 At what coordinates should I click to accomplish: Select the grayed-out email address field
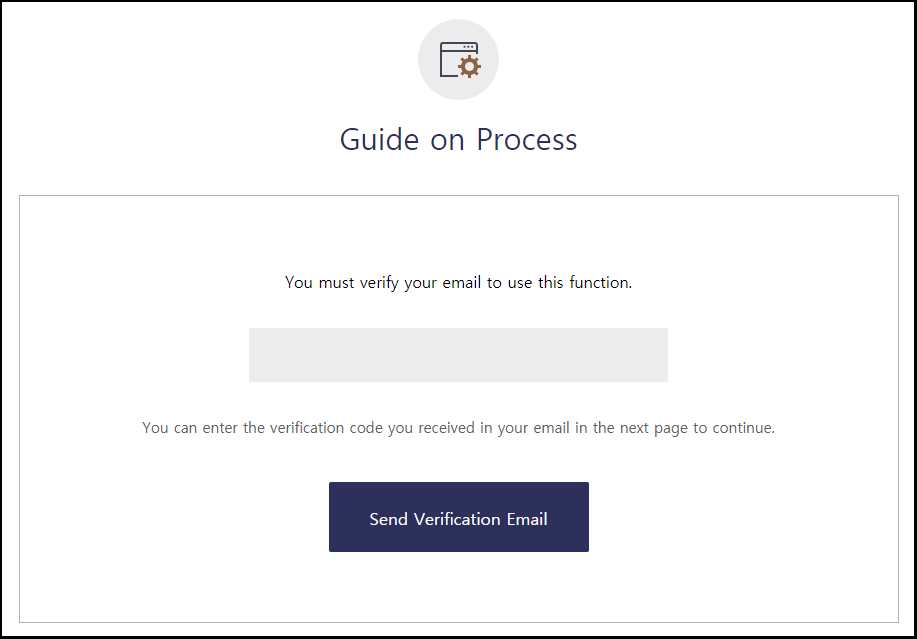(458, 355)
